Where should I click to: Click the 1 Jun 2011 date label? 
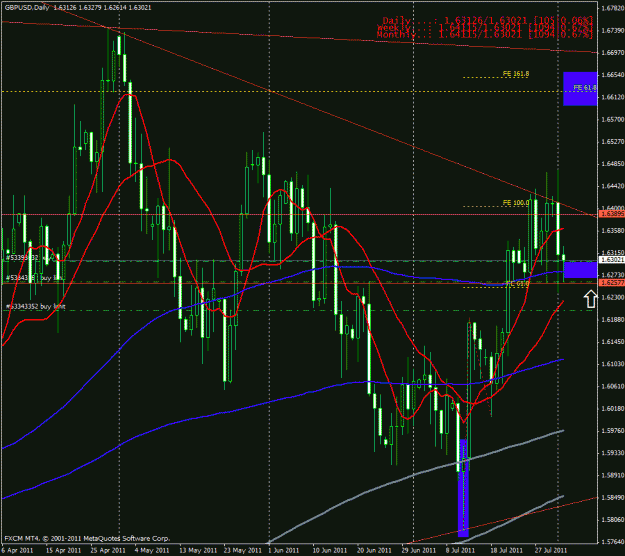coord(284,550)
